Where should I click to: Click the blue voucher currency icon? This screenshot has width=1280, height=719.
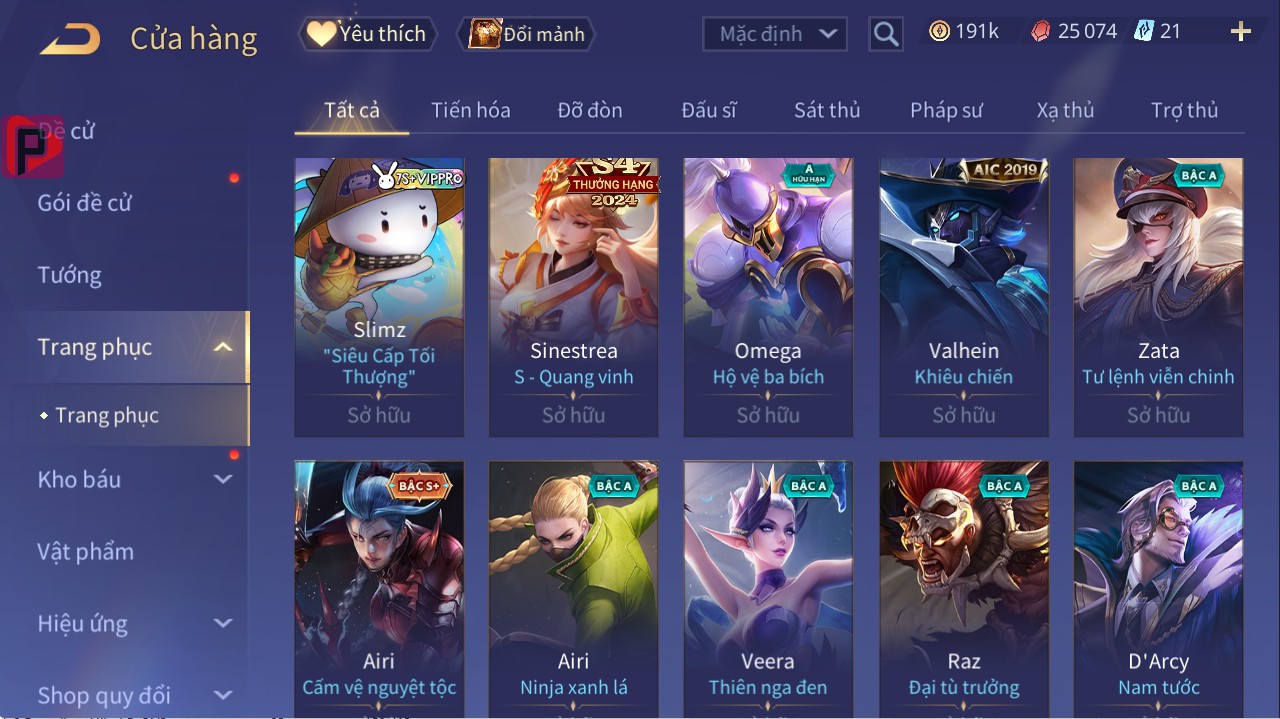coord(1144,32)
